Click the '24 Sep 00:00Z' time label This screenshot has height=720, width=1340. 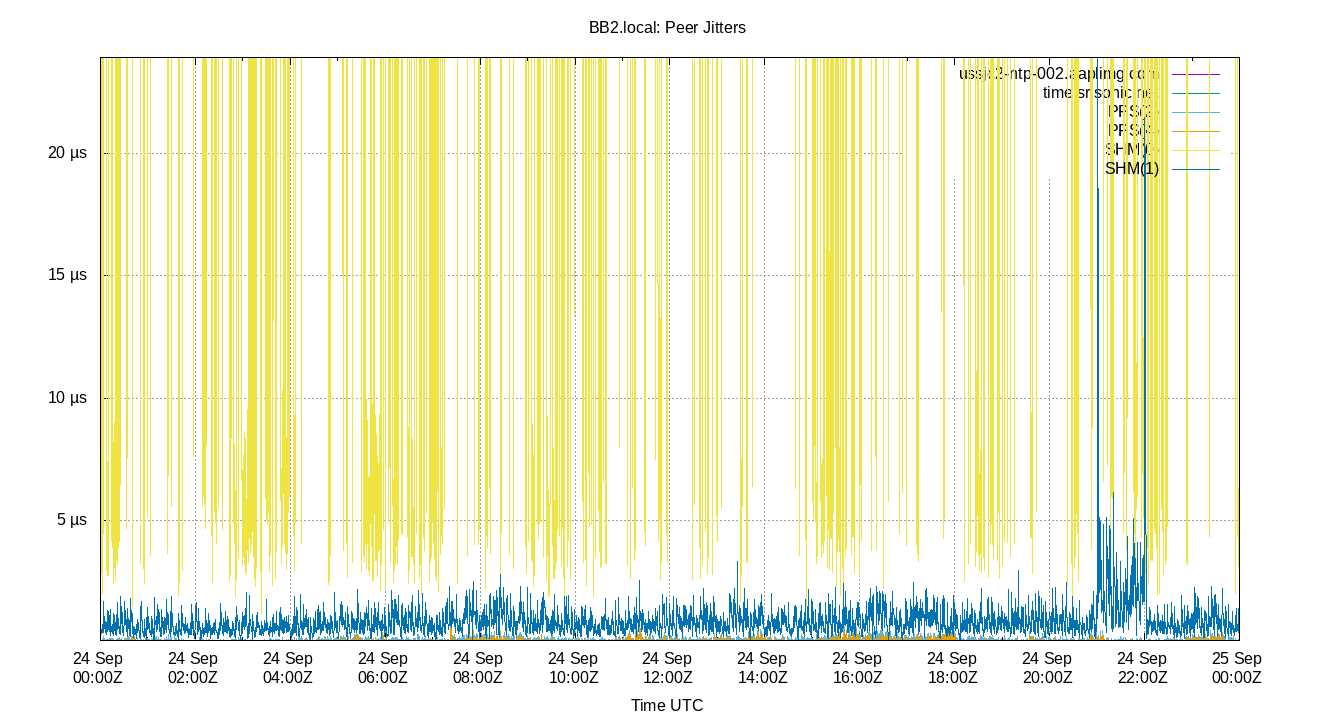coord(98,668)
